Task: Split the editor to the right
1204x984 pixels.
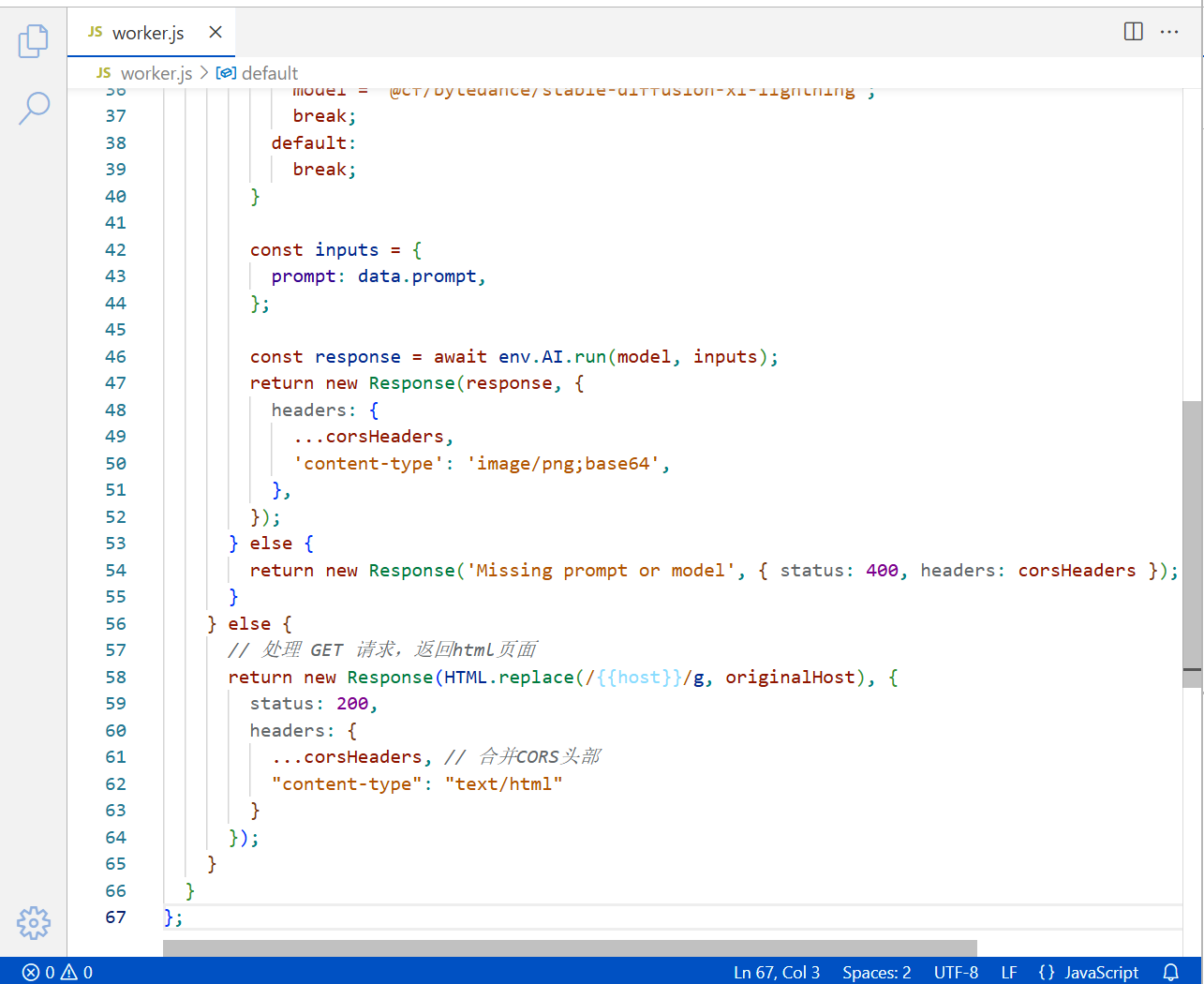Action: tap(1134, 32)
